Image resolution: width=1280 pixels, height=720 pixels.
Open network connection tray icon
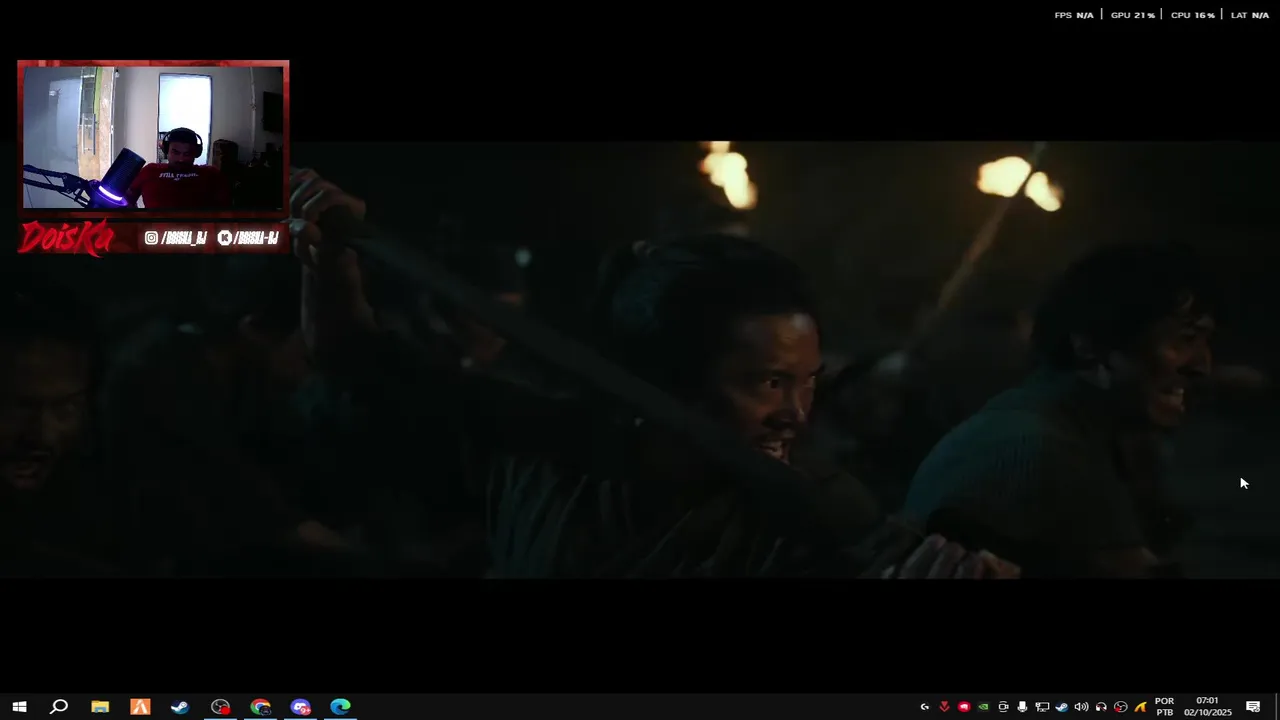1042,707
